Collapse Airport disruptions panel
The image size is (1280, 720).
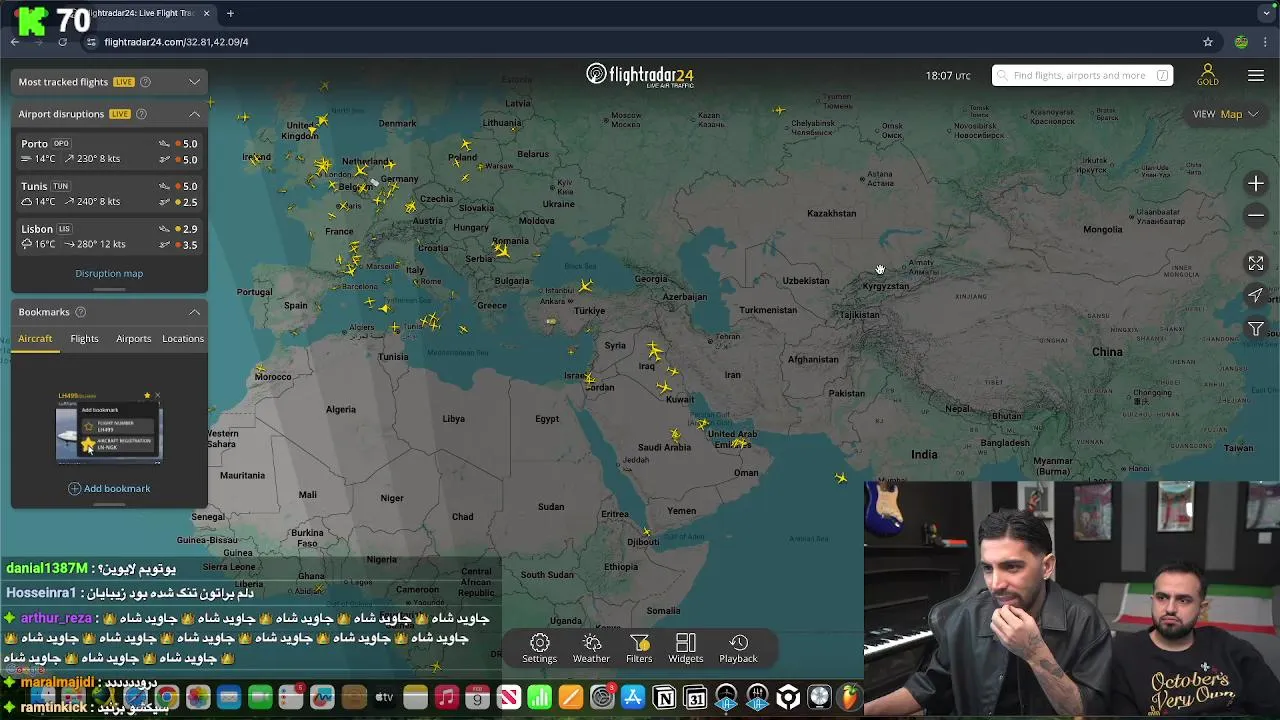coord(194,114)
